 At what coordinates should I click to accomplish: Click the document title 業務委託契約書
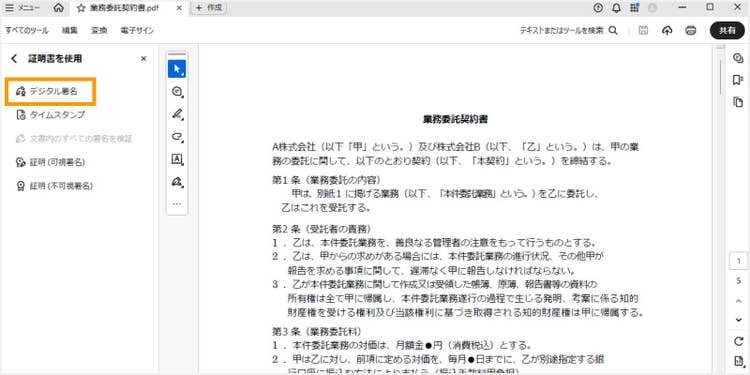pos(455,120)
